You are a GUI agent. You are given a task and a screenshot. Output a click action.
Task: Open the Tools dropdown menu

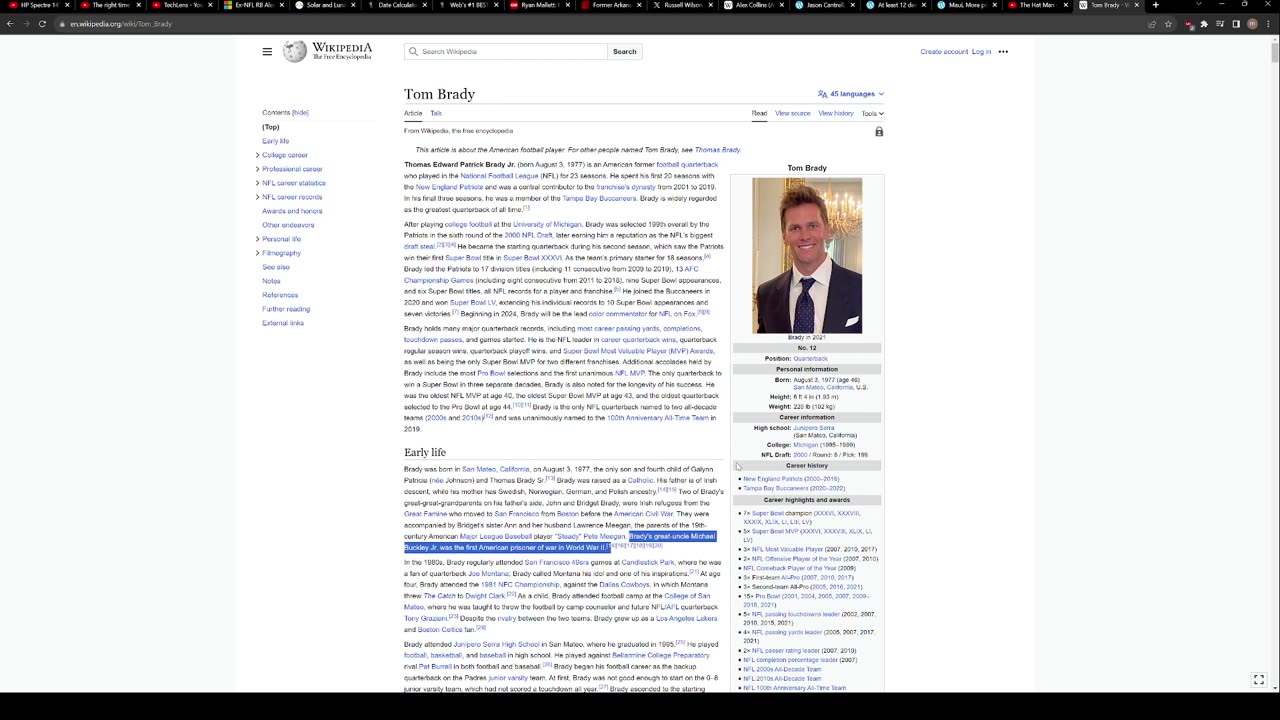tap(872, 113)
